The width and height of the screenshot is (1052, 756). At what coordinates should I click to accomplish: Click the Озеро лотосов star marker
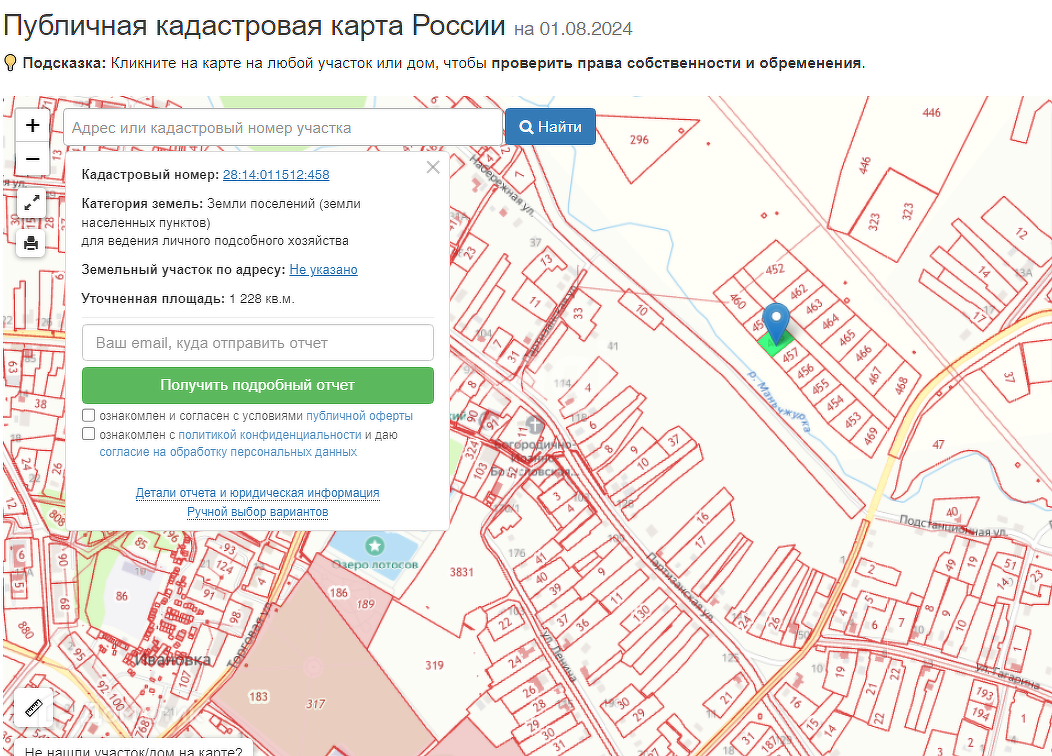click(374, 545)
